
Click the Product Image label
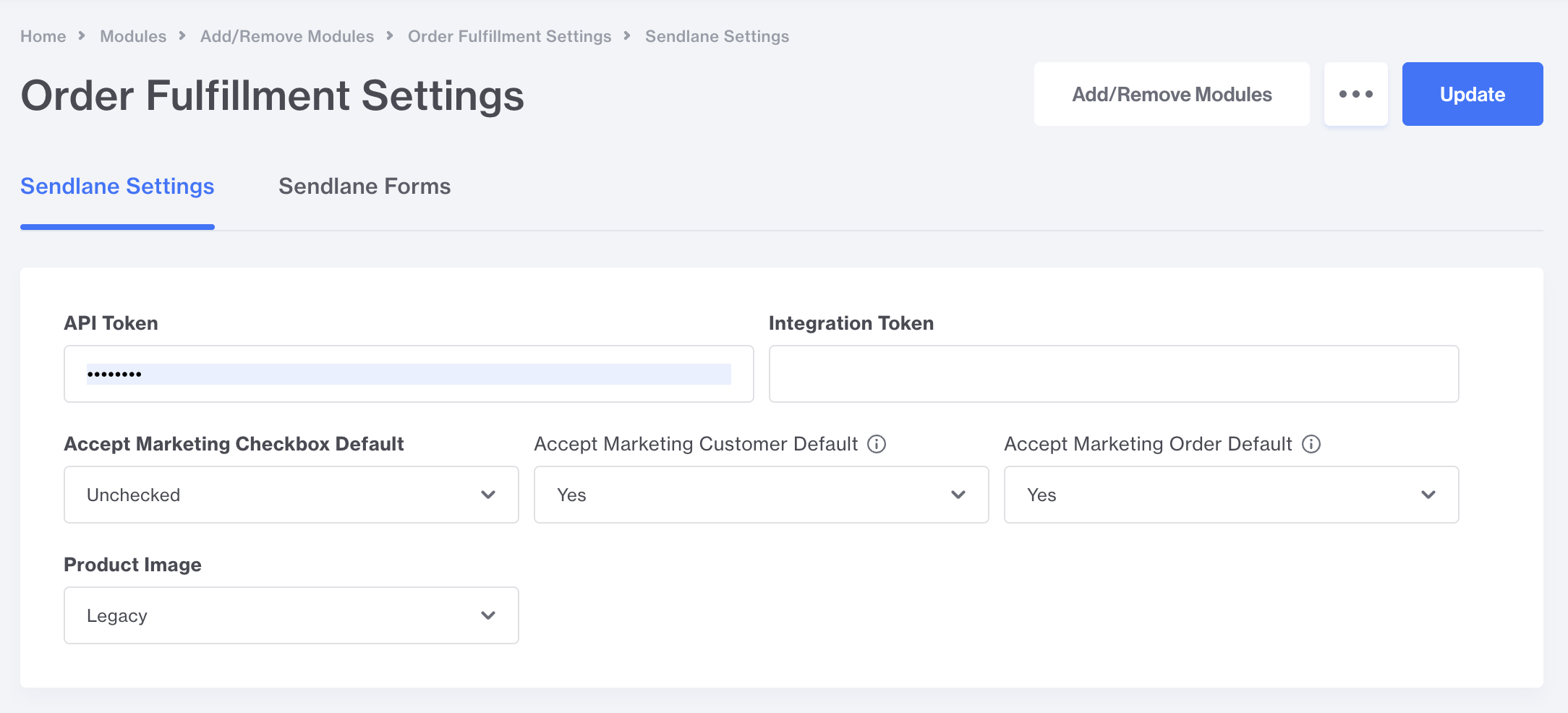(x=132, y=565)
